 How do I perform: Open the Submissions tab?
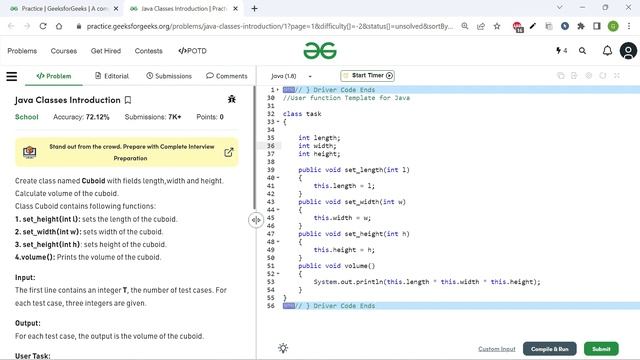point(169,76)
